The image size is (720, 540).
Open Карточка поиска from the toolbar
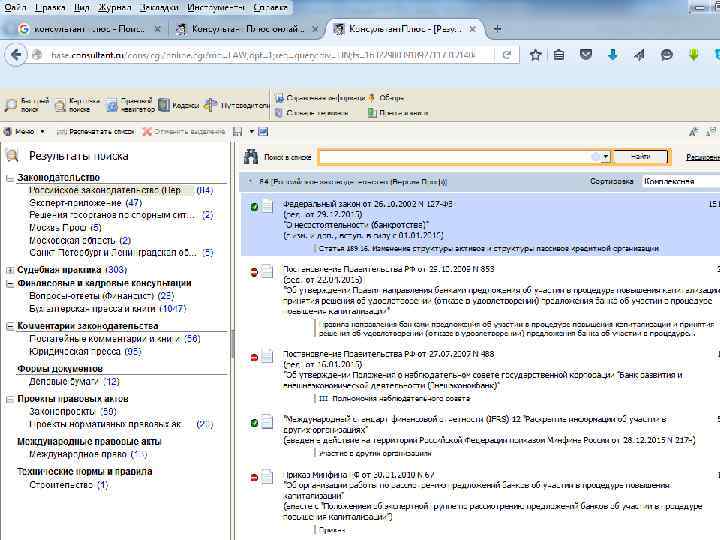click(77, 105)
